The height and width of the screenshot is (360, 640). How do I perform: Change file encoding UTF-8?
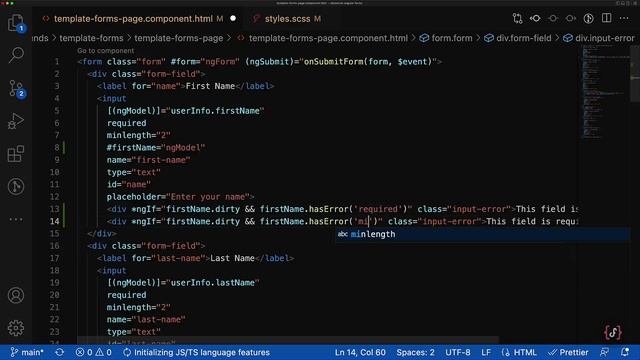[458, 352]
